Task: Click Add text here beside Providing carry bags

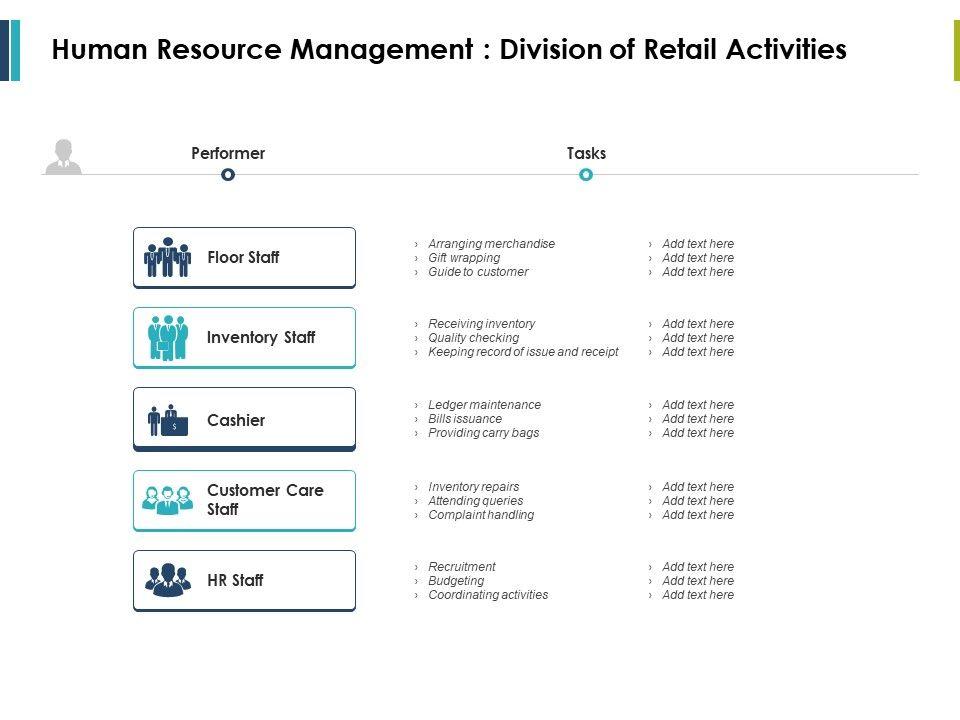Action: click(698, 433)
